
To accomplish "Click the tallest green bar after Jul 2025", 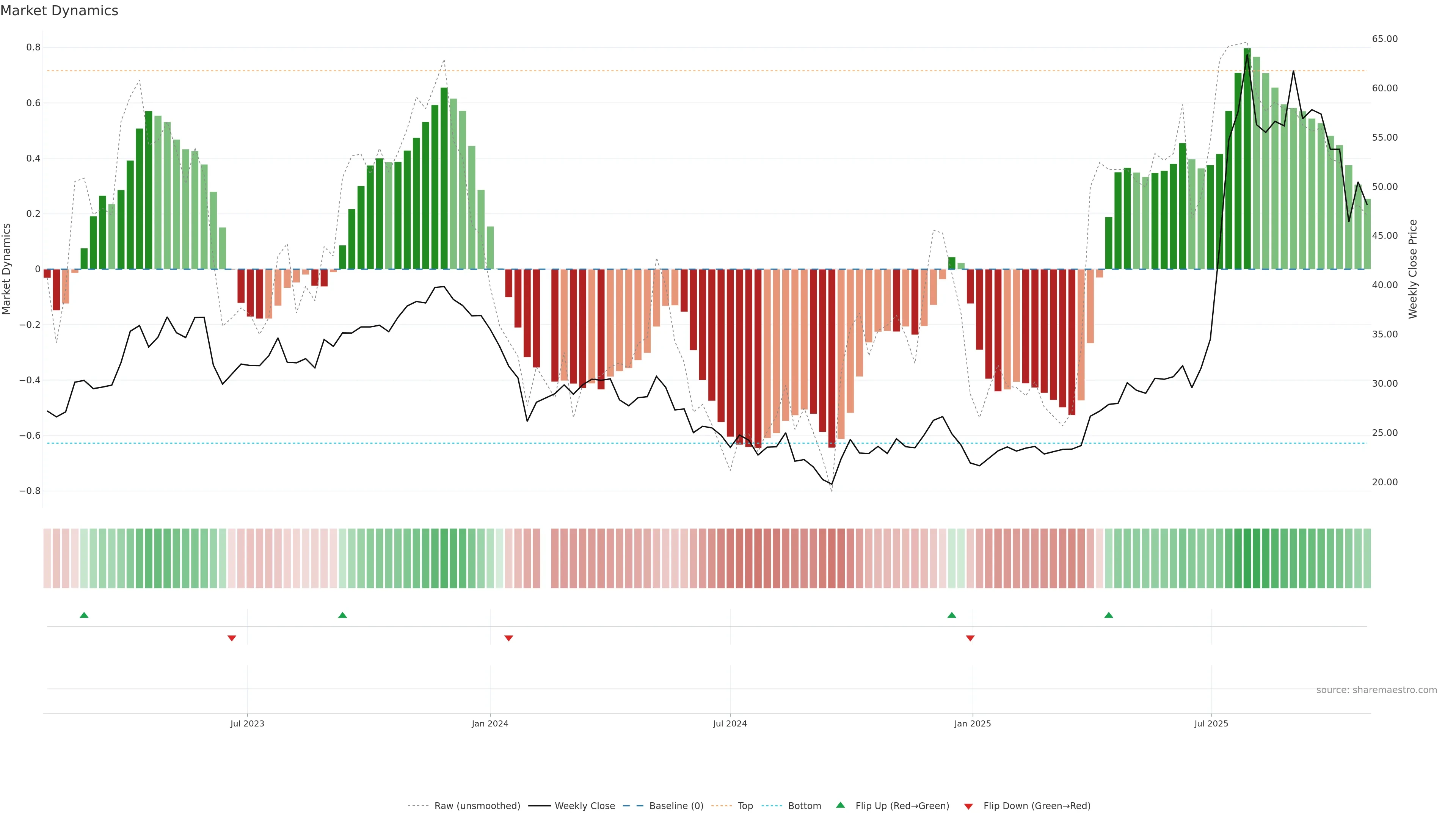I will click(x=1247, y=158).
